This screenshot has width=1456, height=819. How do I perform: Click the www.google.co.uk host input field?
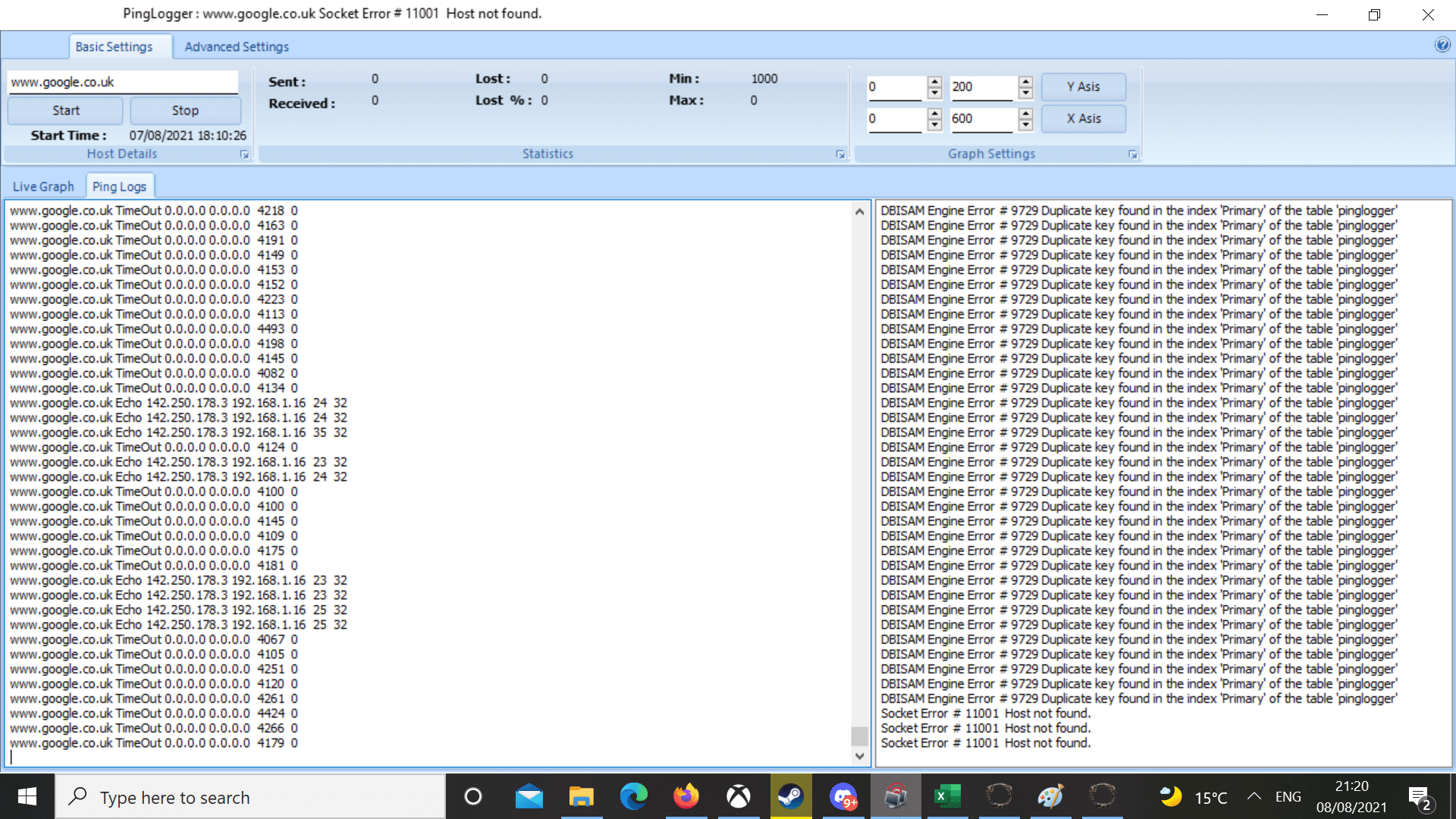(x=122, y=82)
